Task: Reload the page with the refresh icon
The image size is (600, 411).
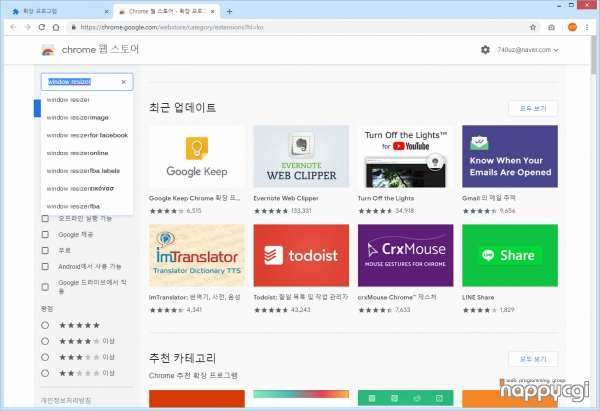Action: pos(42,27)
